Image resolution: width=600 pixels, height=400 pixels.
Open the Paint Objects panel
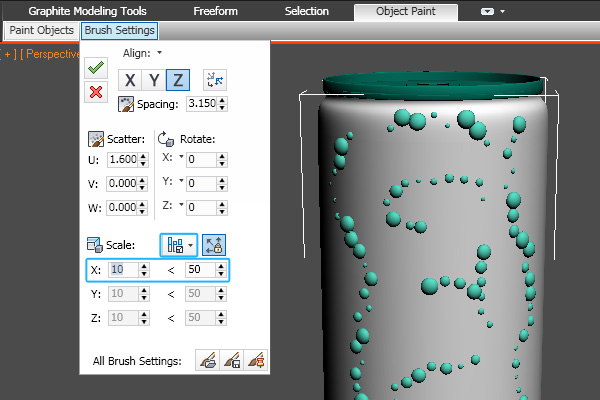pos(41,30)
